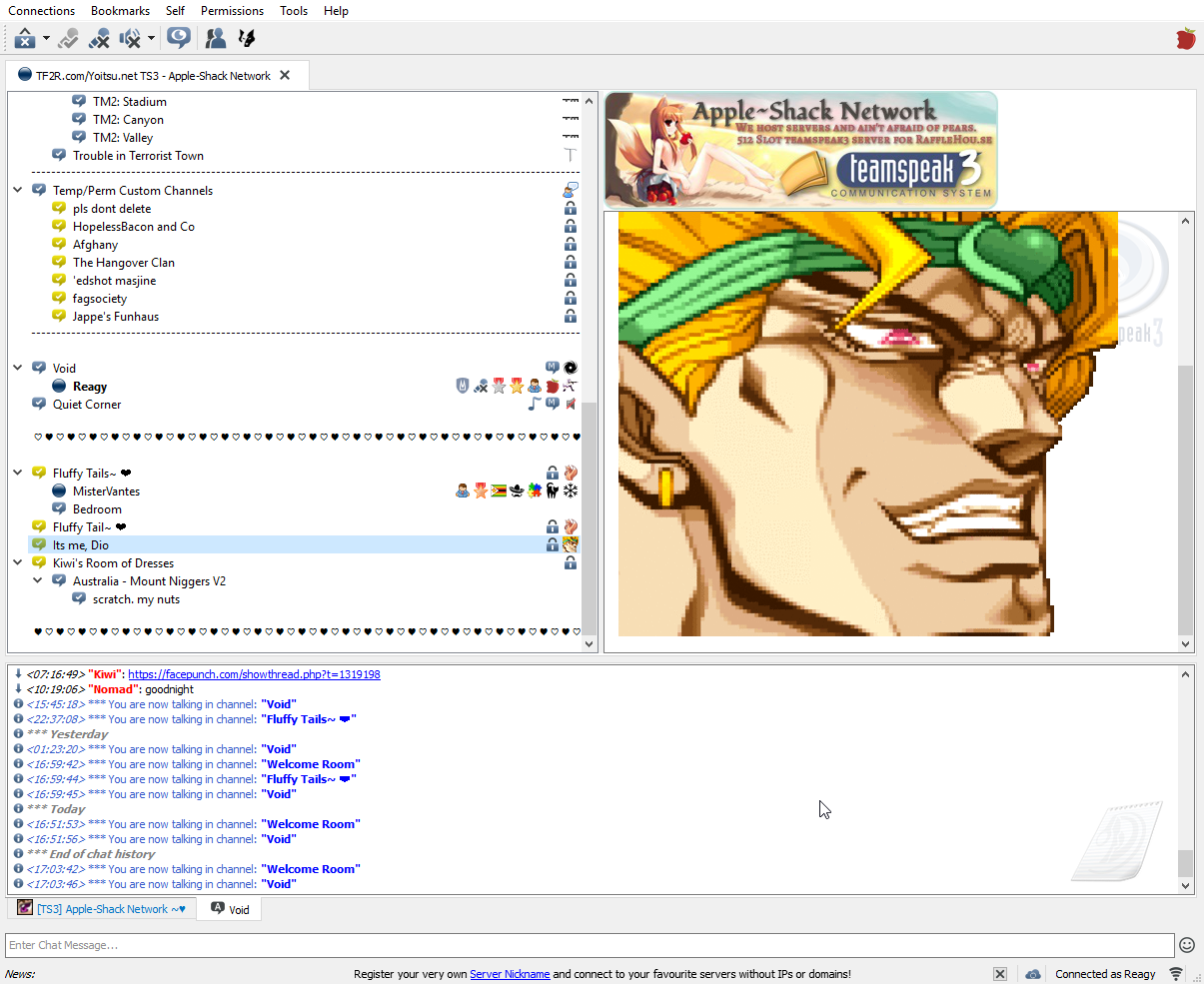1204x984 pixels.
Task: Open the facepunch.com thread link in chat
Action: click(x=254, y=674)
